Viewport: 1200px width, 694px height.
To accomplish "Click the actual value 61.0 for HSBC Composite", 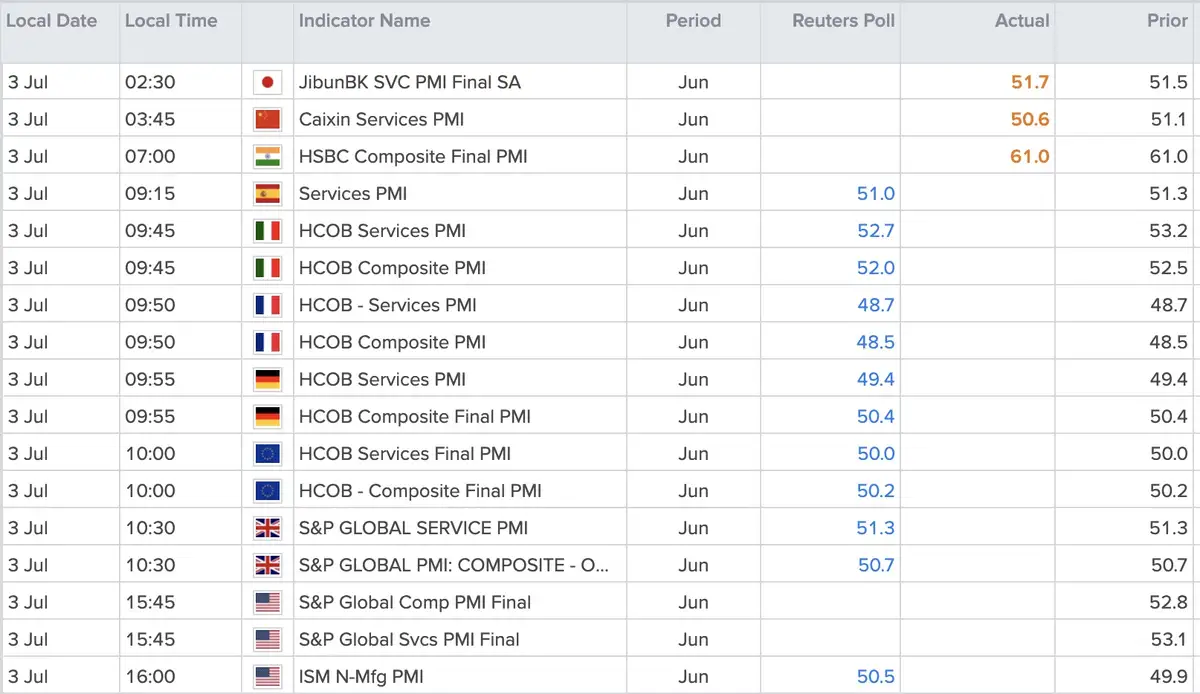I will click(1030, 156).
